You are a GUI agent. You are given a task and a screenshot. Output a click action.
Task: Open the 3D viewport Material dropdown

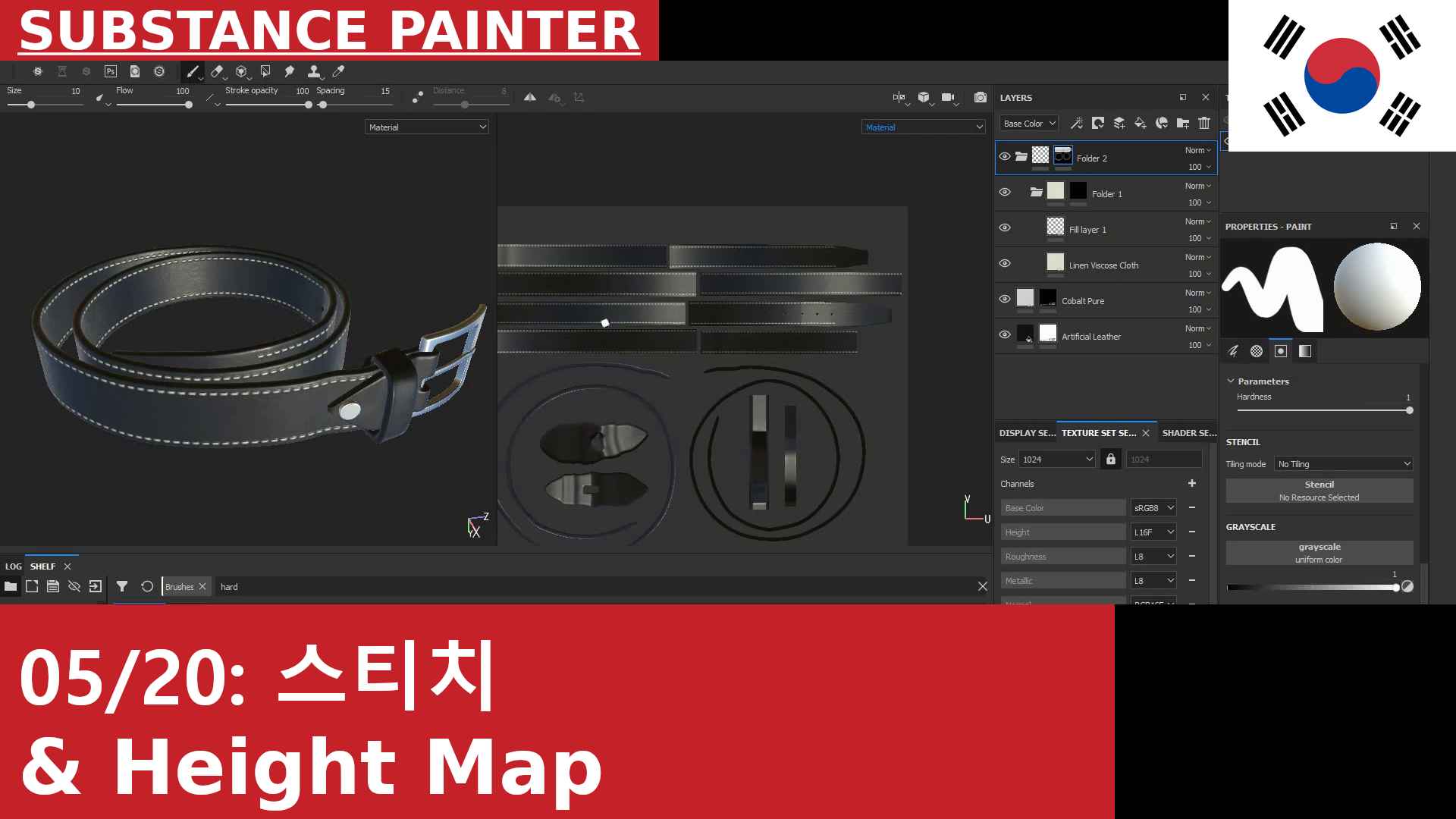(x=427, y=127)
